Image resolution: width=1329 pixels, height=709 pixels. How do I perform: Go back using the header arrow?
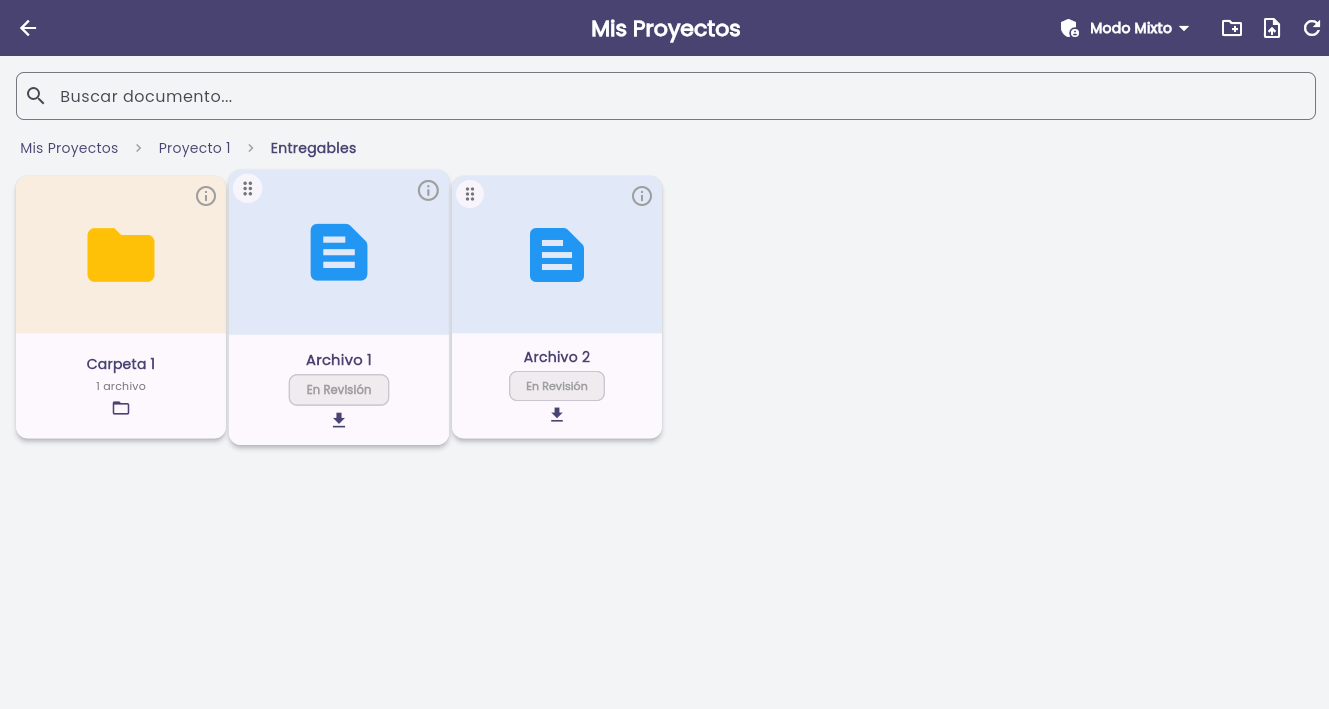28,28
